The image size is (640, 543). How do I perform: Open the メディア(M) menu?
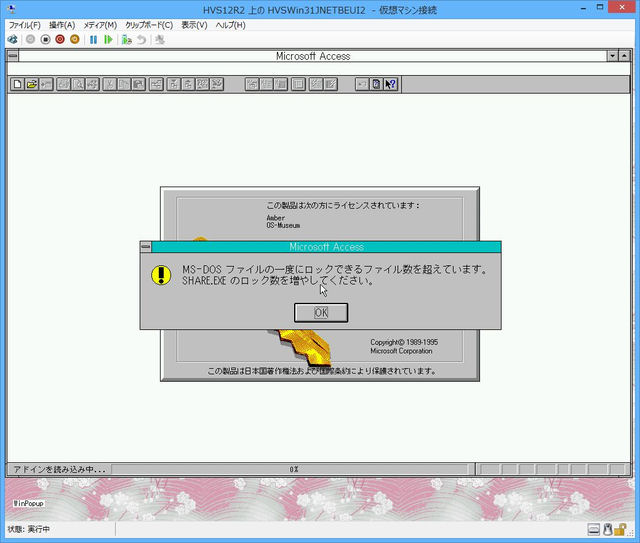(100, 25)
